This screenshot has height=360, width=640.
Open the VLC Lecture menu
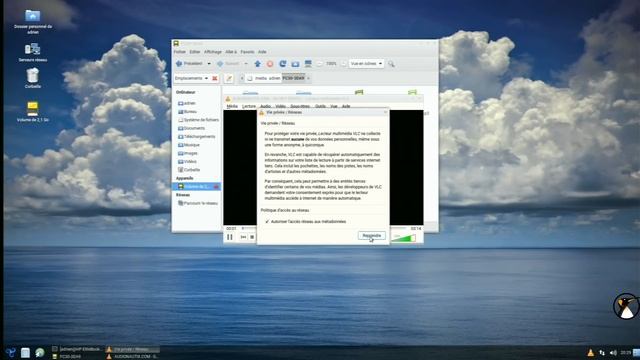[249, 106]
